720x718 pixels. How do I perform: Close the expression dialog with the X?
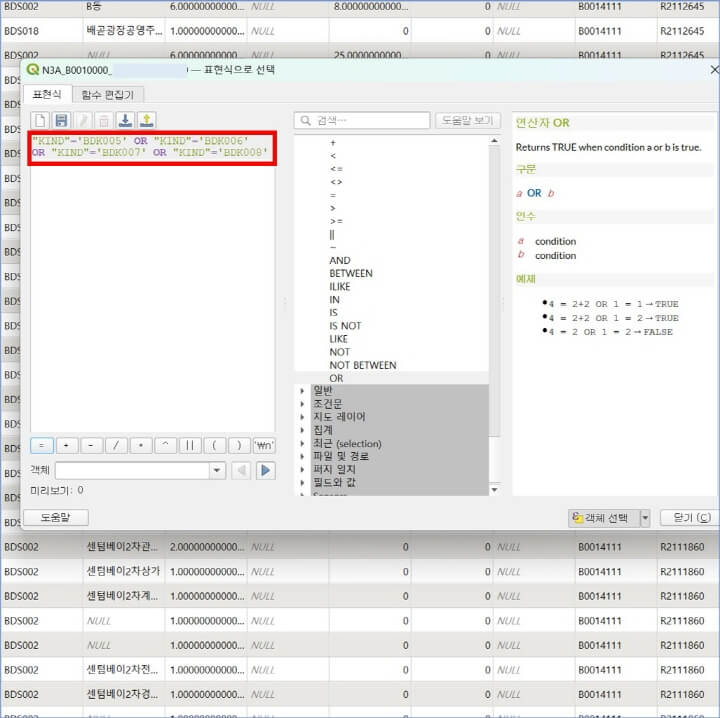(x=714, y=70)
